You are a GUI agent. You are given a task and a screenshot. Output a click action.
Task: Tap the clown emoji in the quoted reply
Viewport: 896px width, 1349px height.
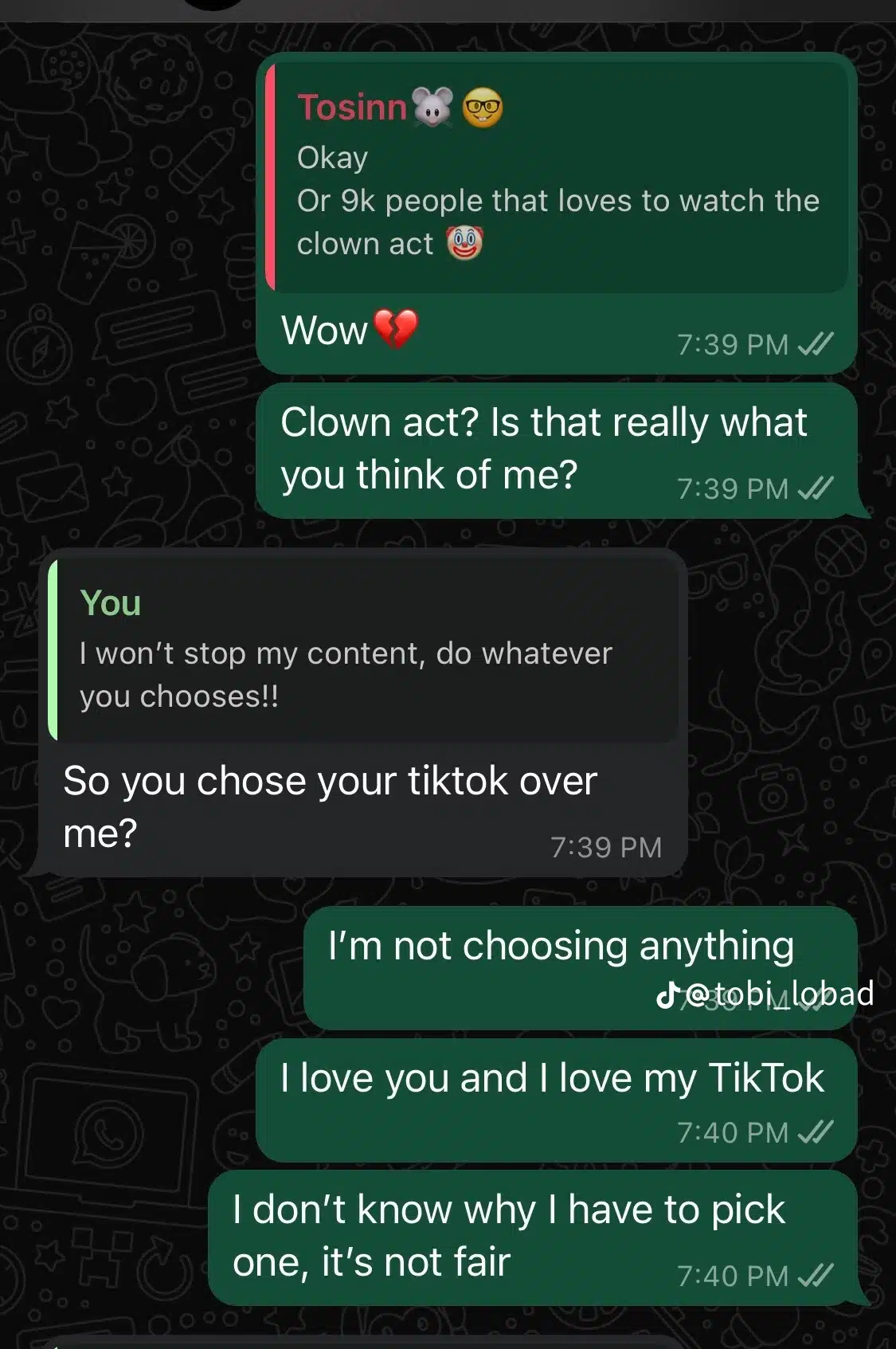(465, 243)
